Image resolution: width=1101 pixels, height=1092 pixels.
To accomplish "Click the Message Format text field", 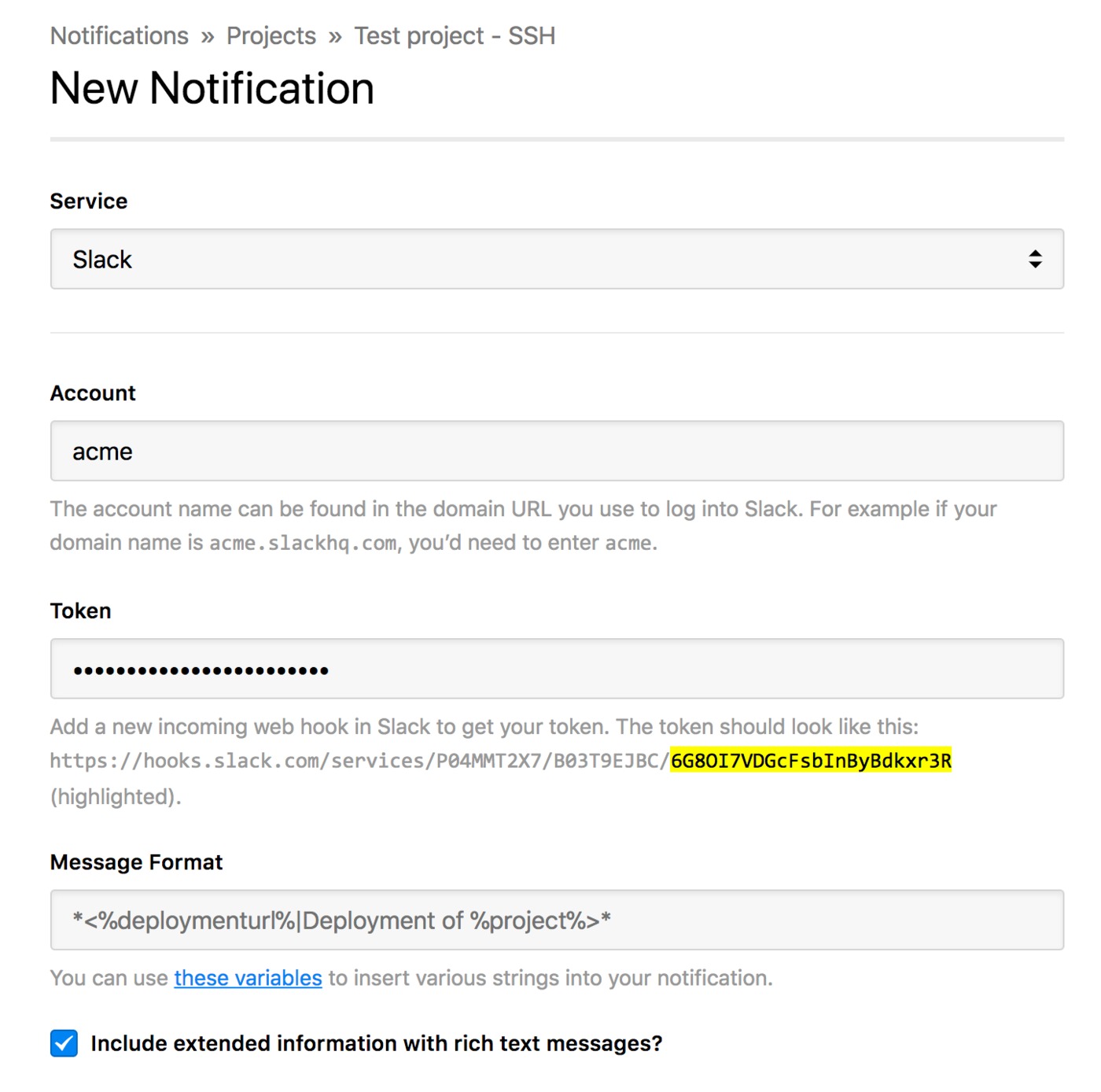I will pos(557,920).
